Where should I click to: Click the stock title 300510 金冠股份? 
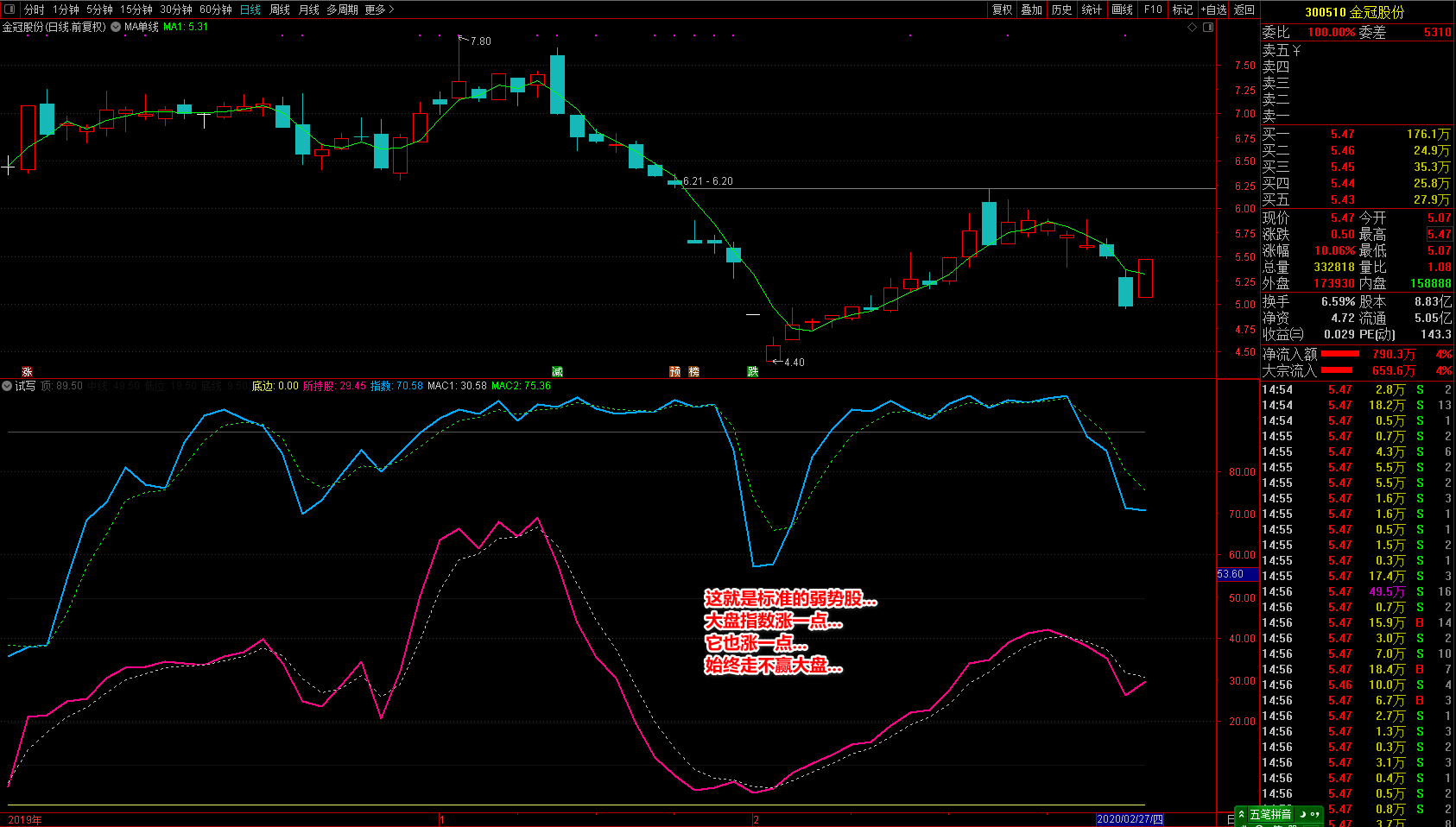[x=1355, y=12]
